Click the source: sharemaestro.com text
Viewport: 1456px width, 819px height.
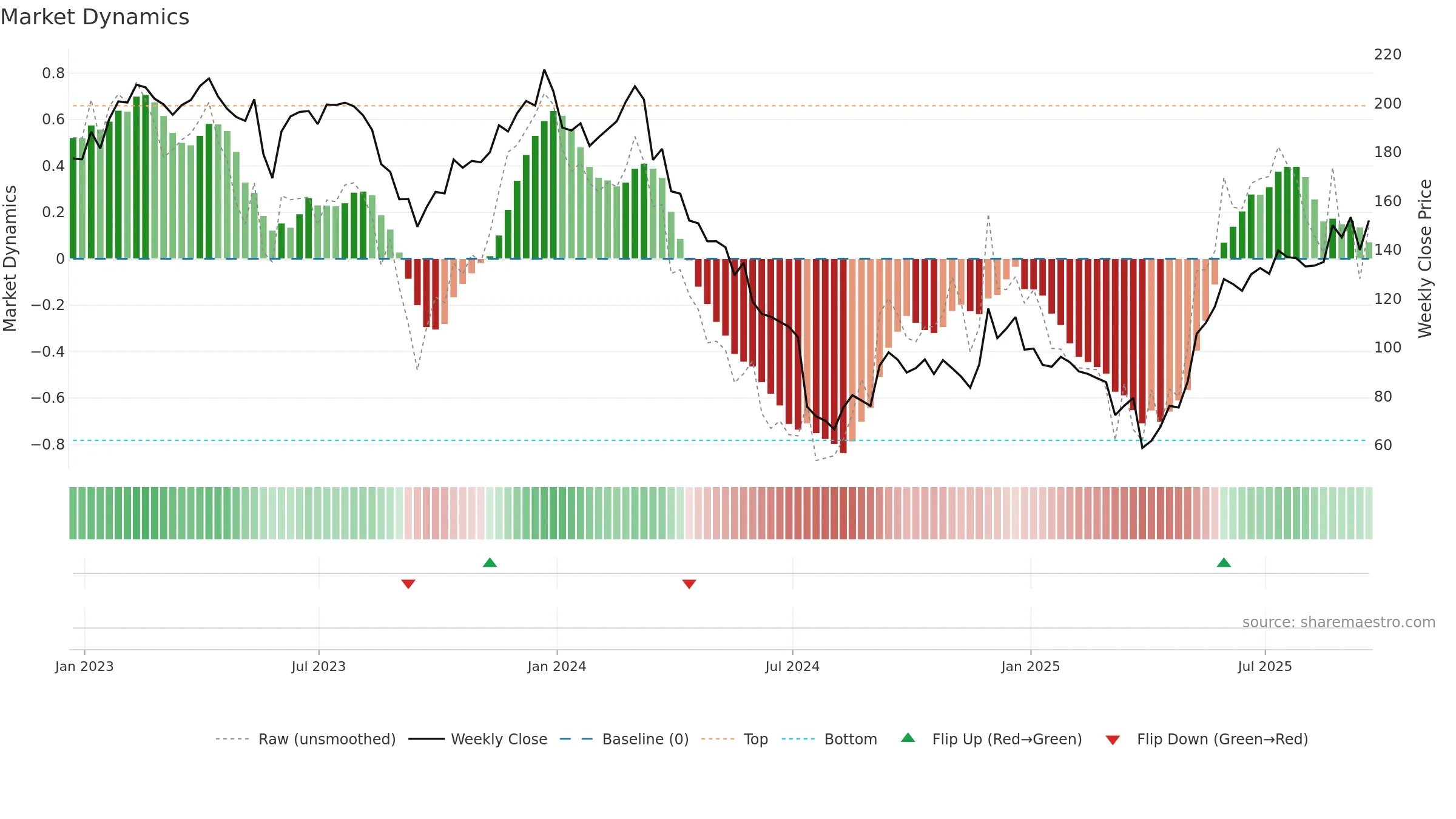[1339, 622]
